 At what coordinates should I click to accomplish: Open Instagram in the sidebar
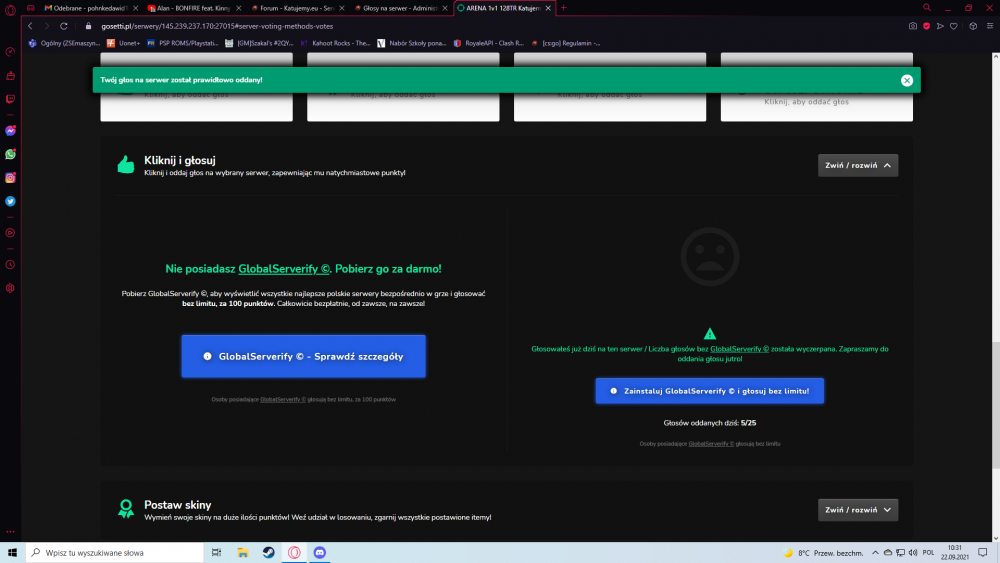[x=10, y=178]
